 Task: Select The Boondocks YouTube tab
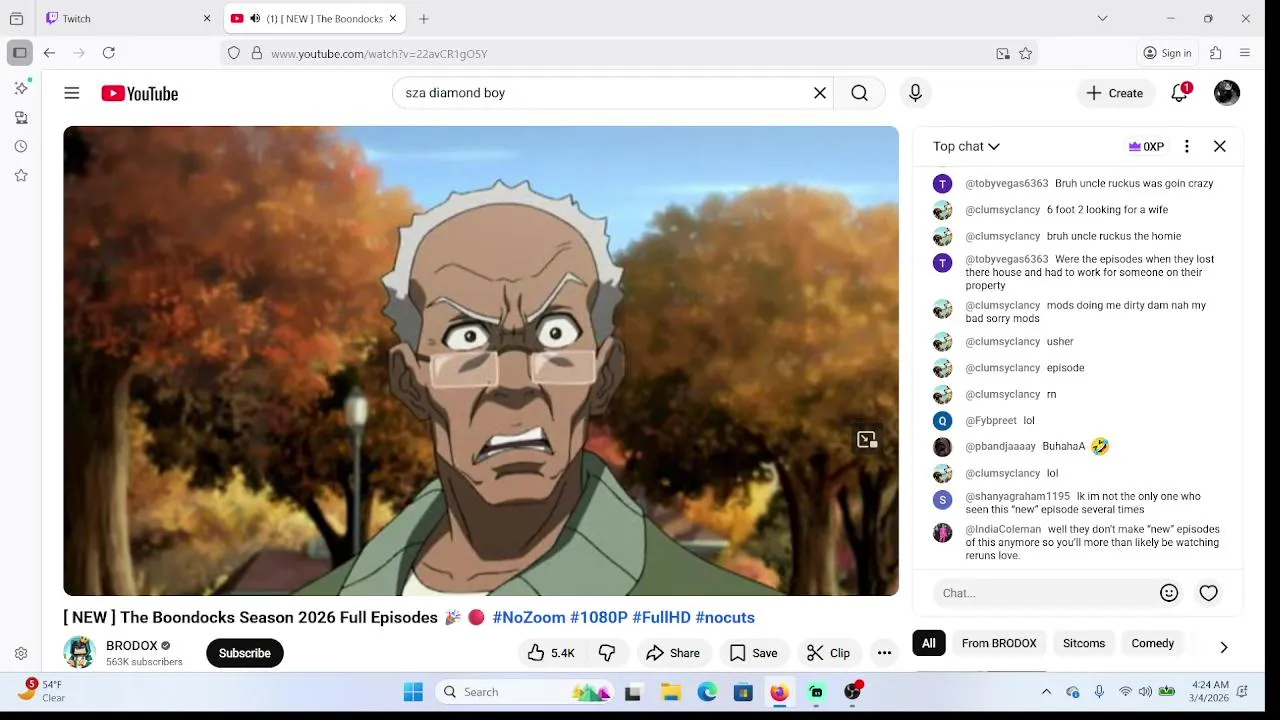click(313, 19)
